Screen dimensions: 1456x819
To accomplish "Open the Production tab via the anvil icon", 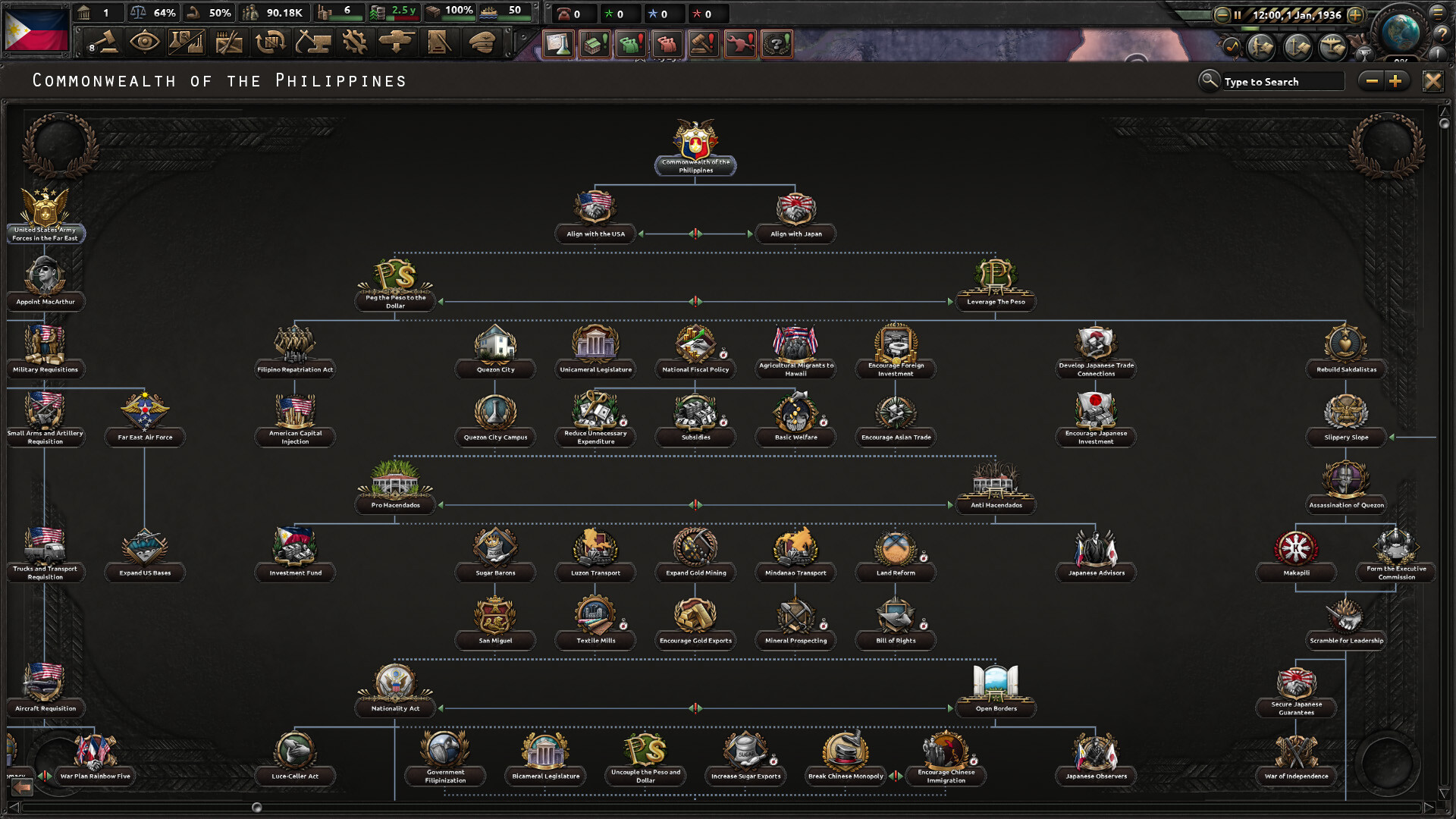I will point(314,43).
